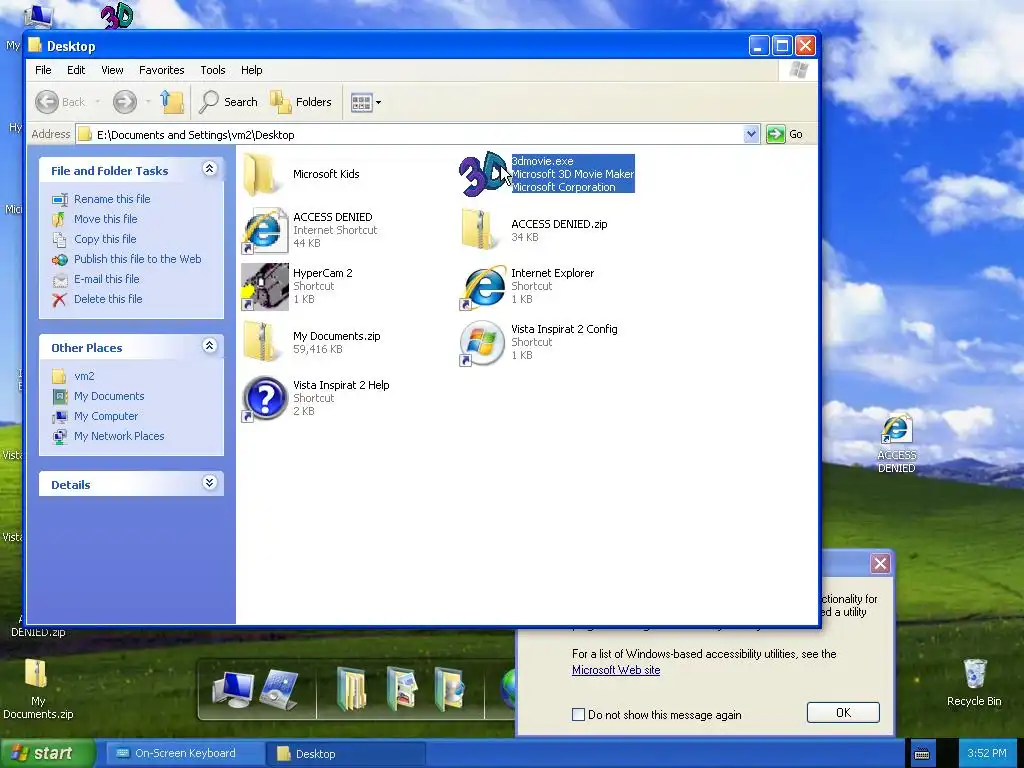Click Rename this file
The height and width of the screenshot is (768, 1024).
point(101,199)
